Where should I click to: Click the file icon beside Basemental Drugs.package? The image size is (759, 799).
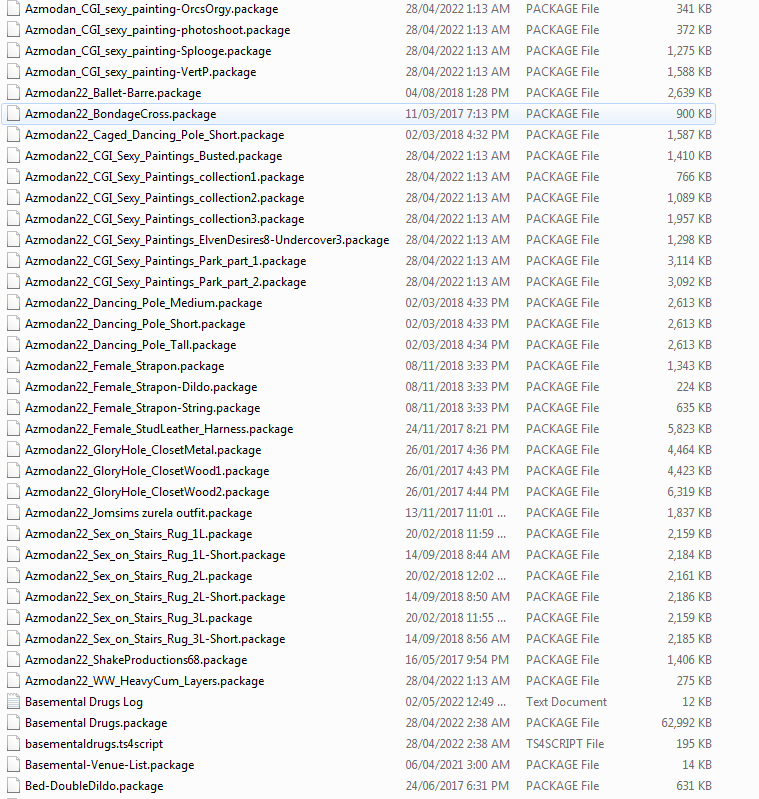click(x=14, y=723)
